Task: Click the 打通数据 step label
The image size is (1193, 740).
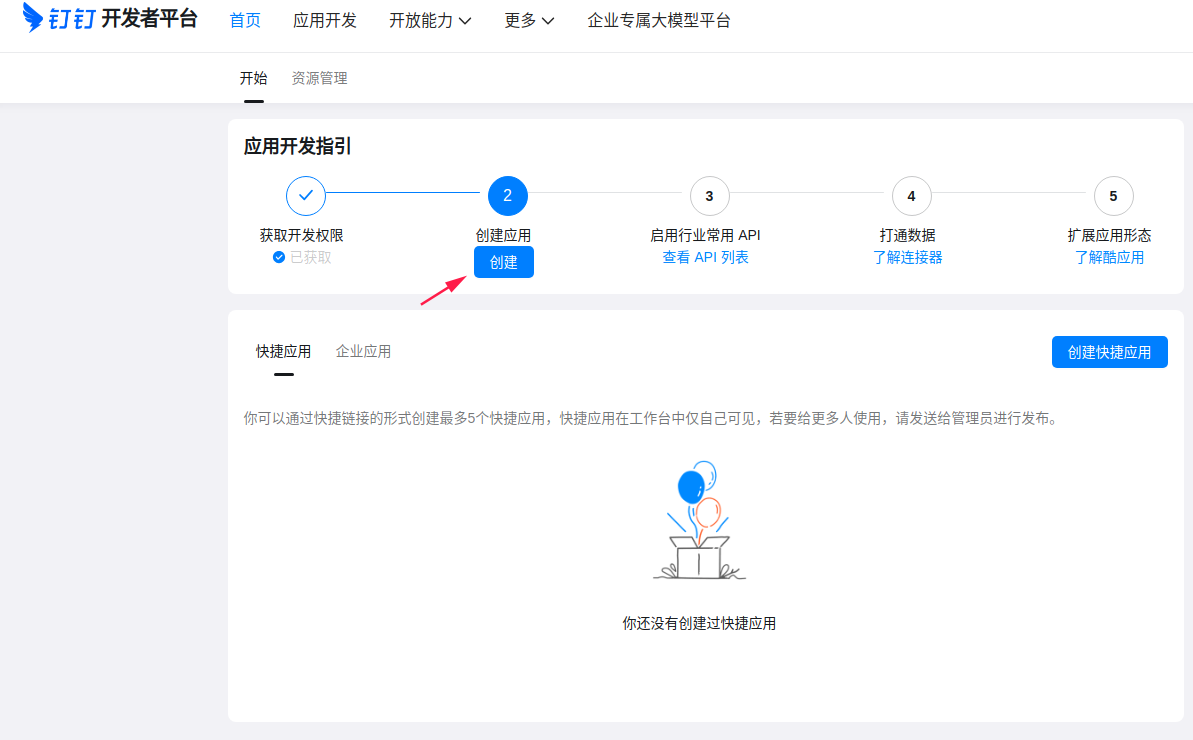Action: pyautogui.click(x=908, y=235)
